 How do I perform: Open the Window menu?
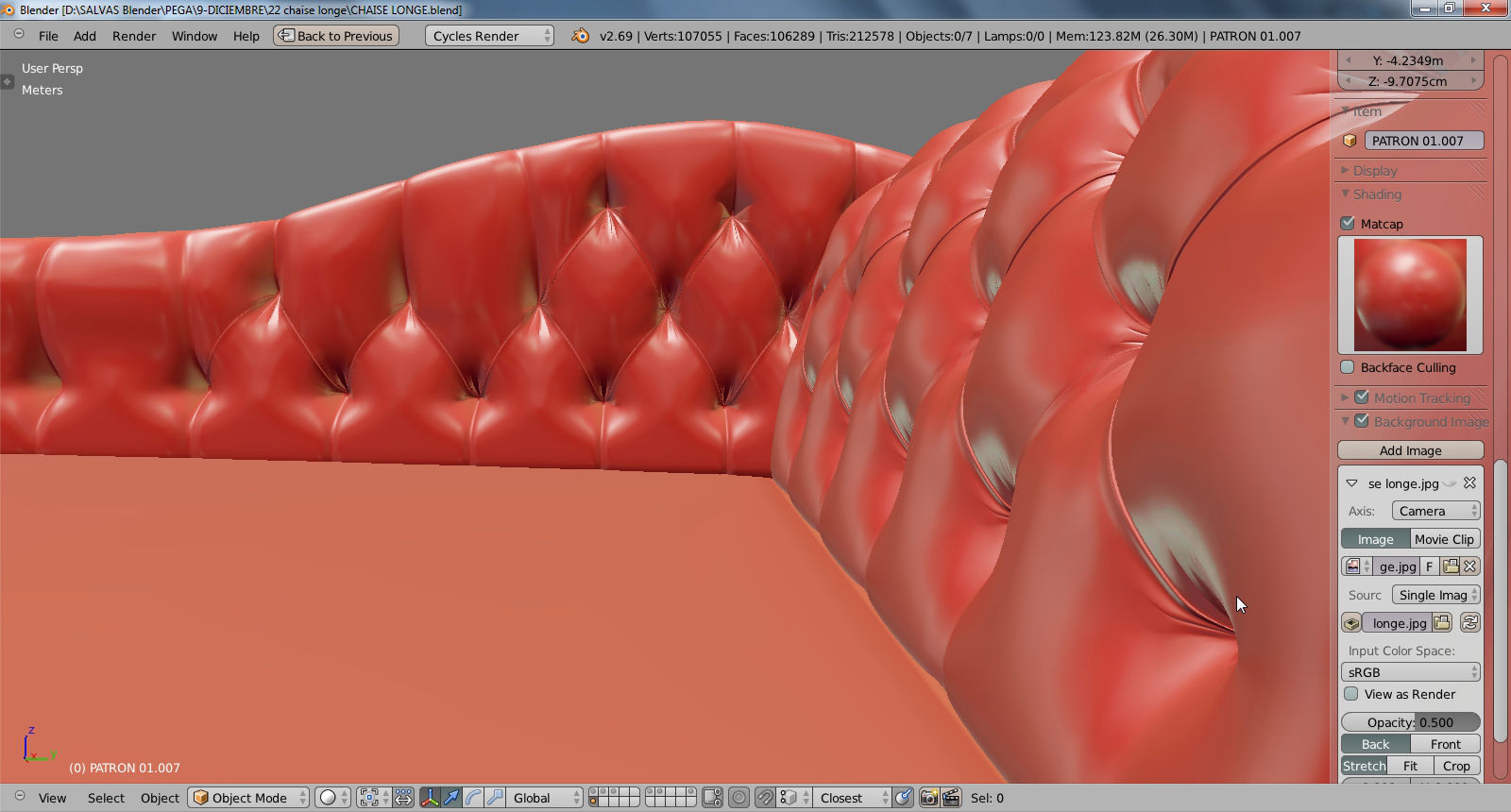point(195,36)
